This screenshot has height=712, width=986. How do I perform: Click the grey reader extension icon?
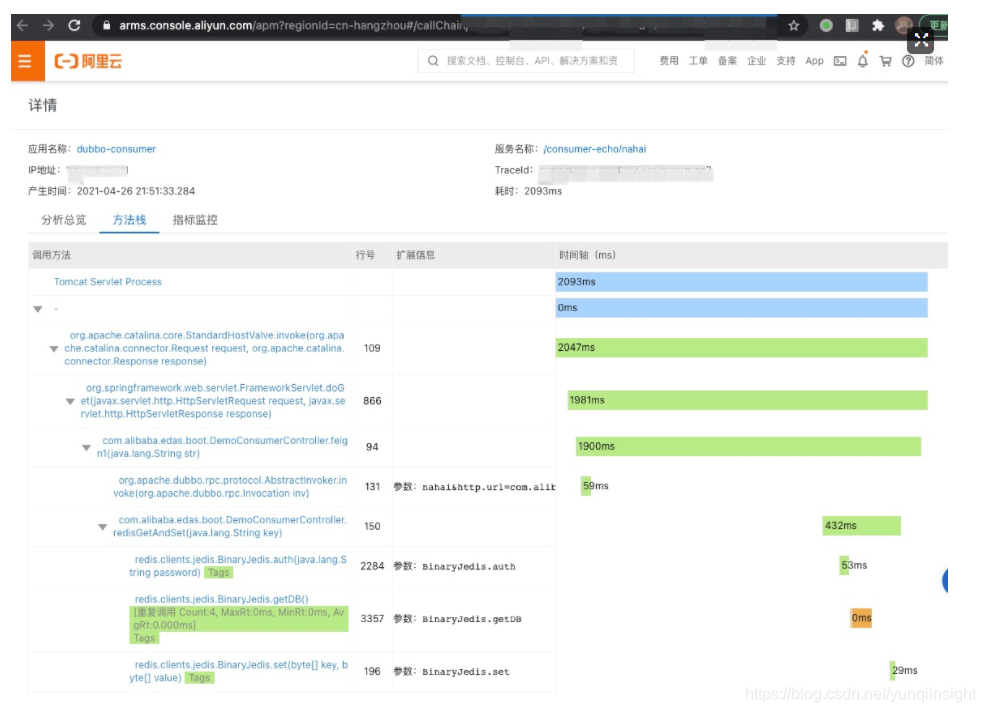point(852,25)
